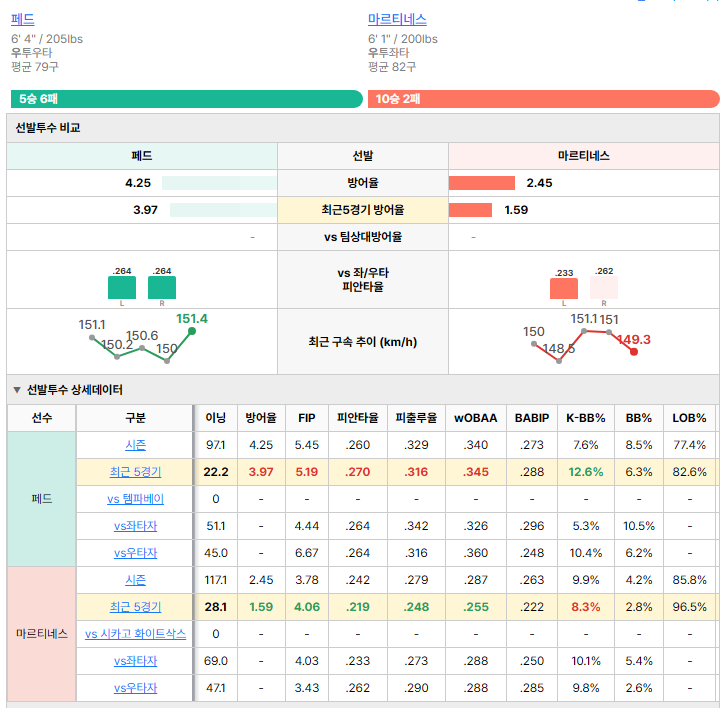Click the wOBAA column header
Screen dimensions: 726x708
(x=476, y=418)
